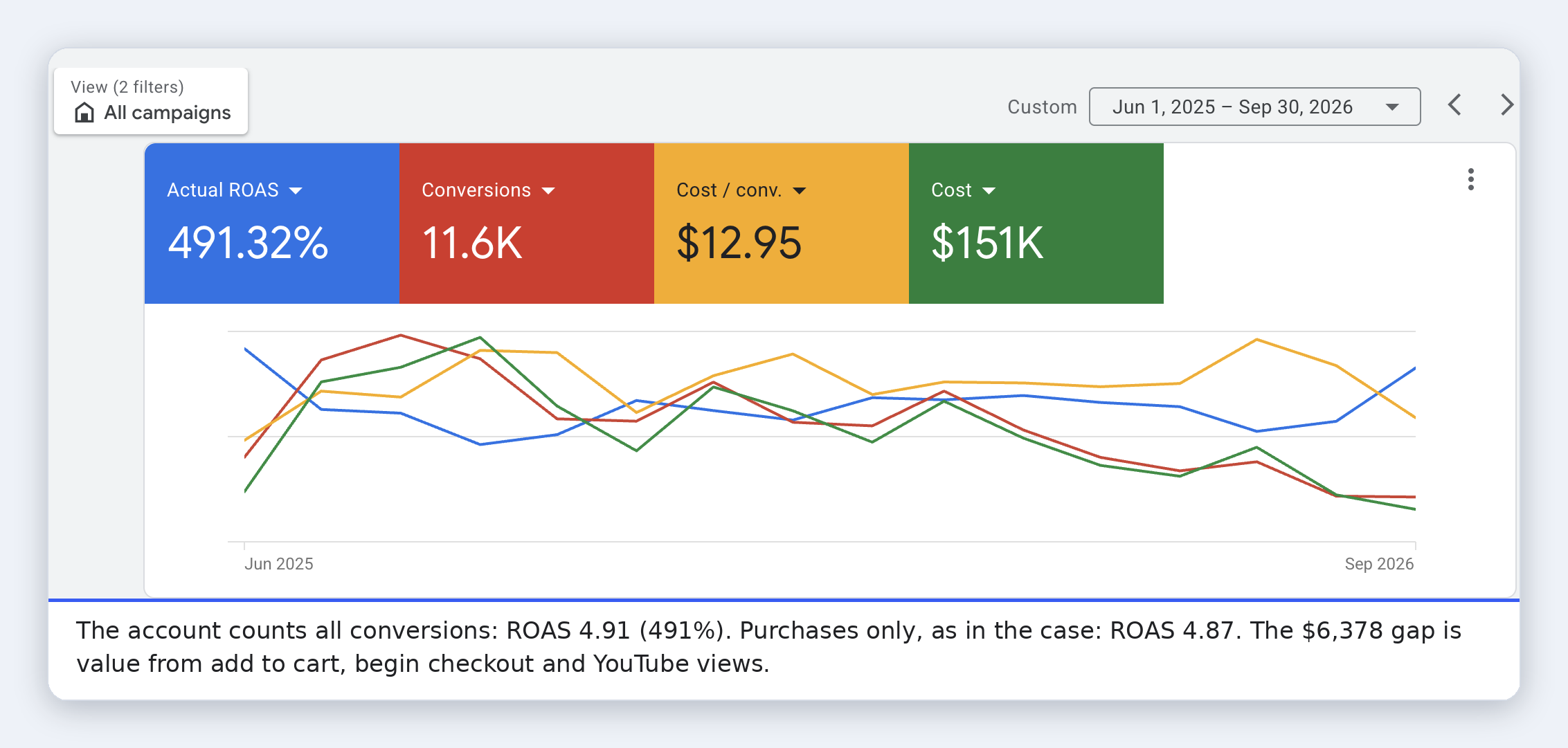Select the green $151K cost value
Viewport: 1568px width, 748px height.
coord(987,243)
